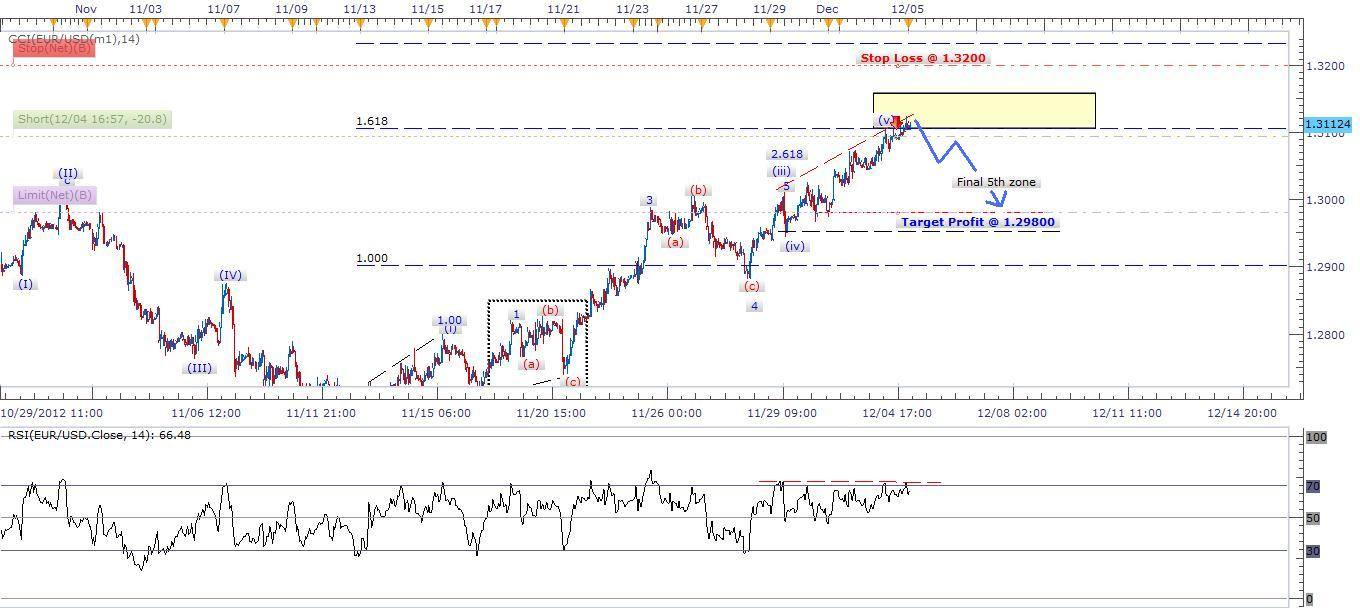1360x608 pixels.
Task: Open the dotted consolidation box detail view
Action: (537, 342)
